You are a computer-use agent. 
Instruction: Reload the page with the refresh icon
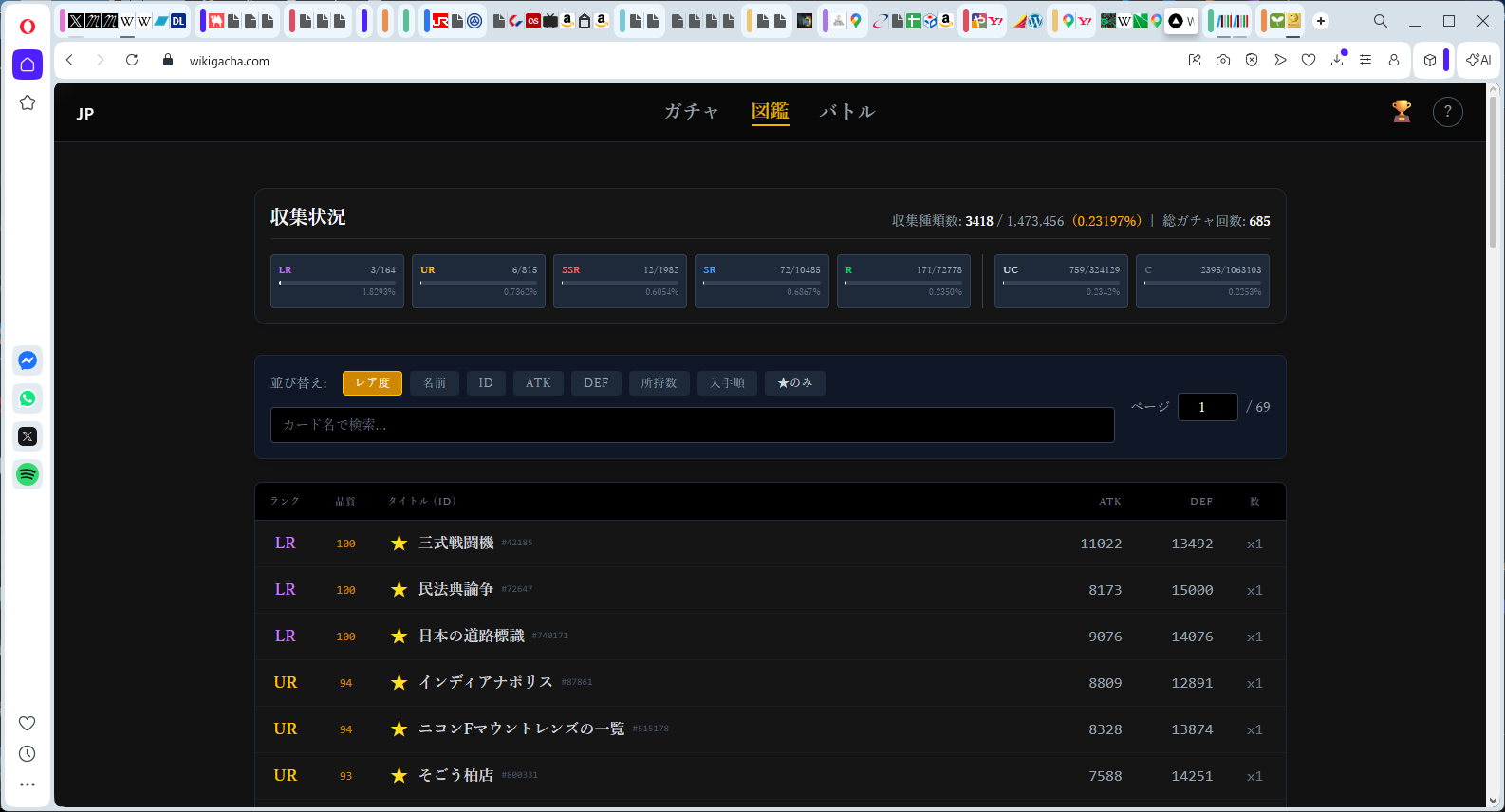pos(132,60)
